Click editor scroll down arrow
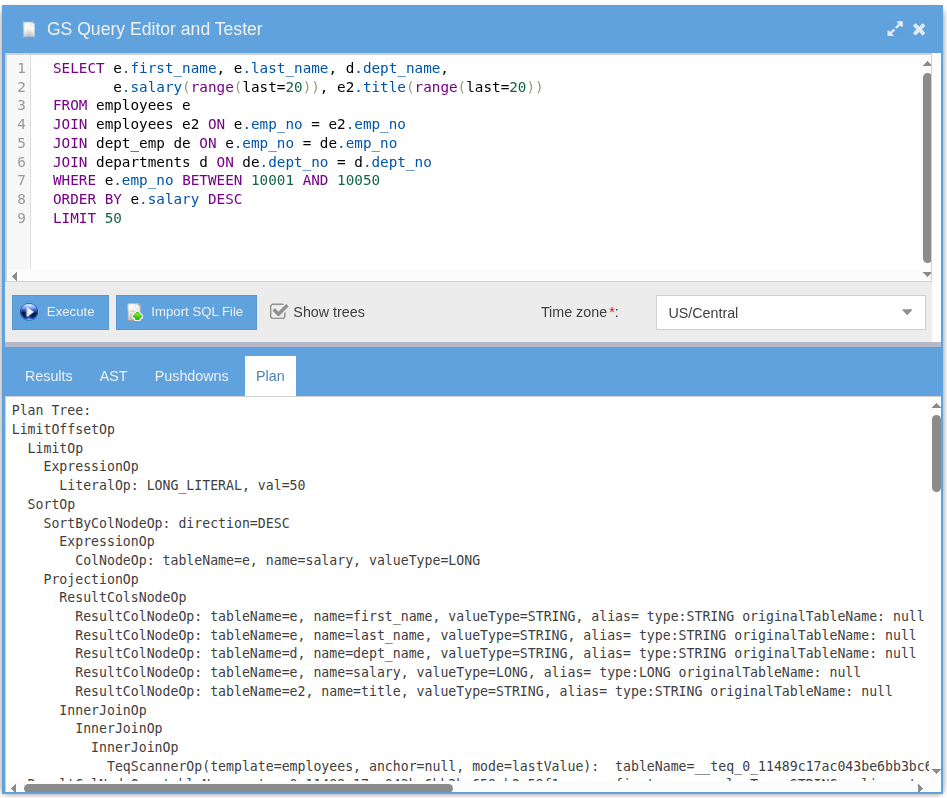 point(926,274)
